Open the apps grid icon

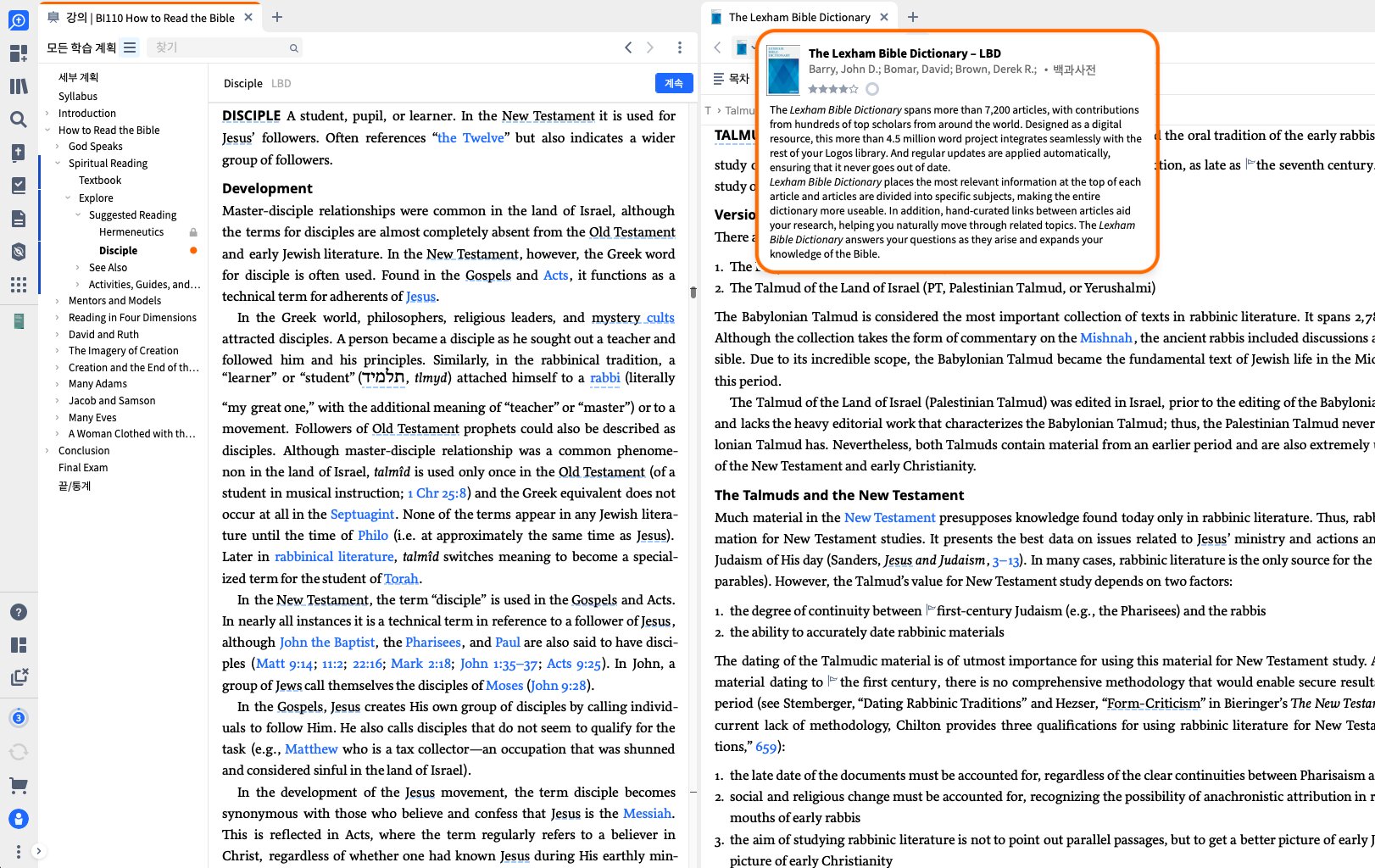coord(18,285)
